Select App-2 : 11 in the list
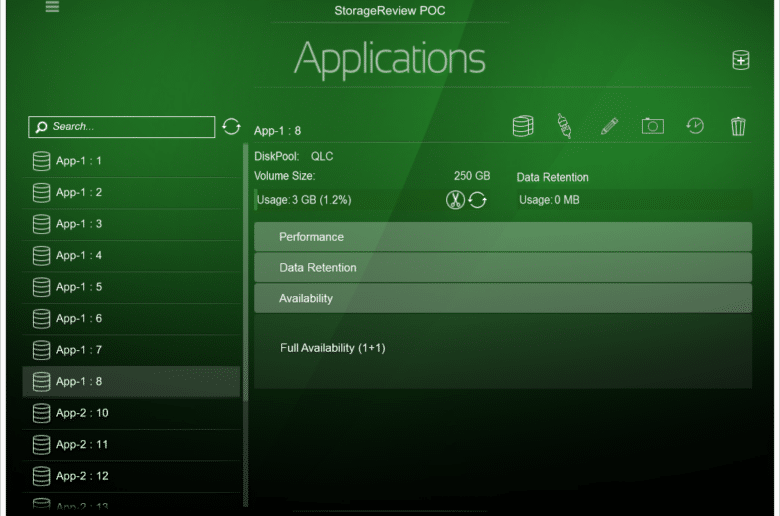Image resolution: width=780 pixels, height=516 pixels. click(x=131, y=445)
